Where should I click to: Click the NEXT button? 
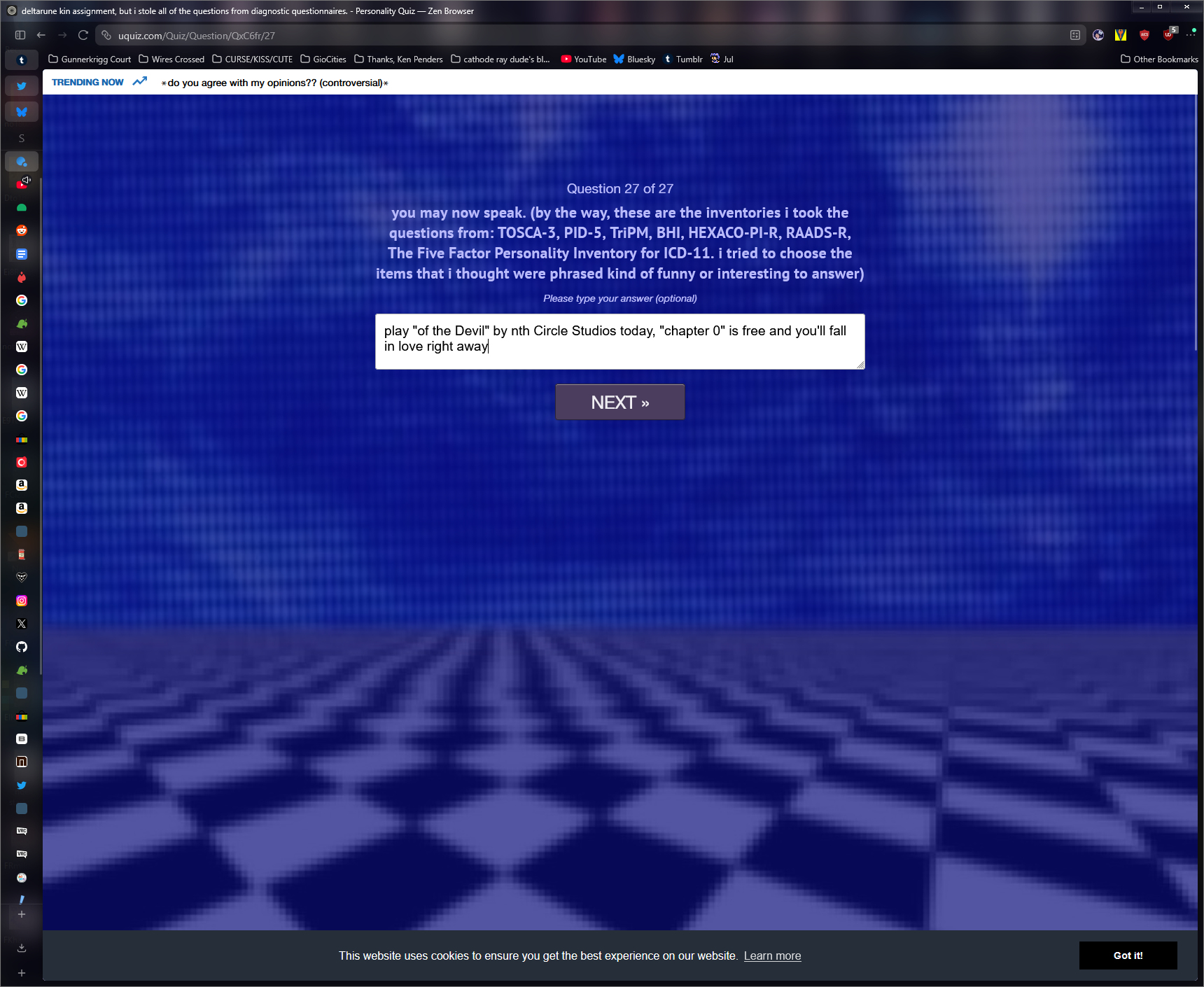pyautogui.click(x=619, y=402)
